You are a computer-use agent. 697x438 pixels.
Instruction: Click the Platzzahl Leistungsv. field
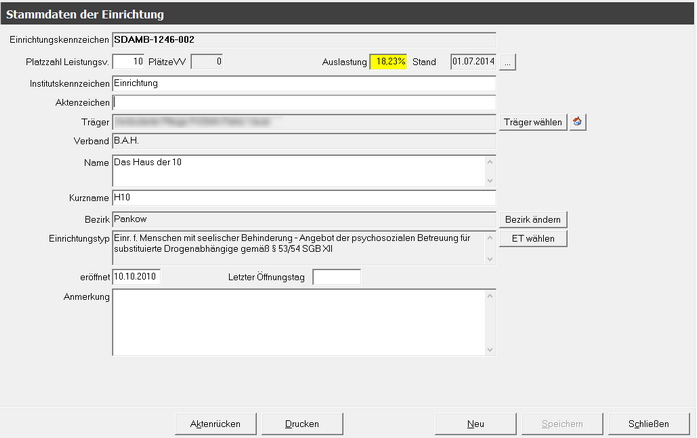[x=129, y=62]
